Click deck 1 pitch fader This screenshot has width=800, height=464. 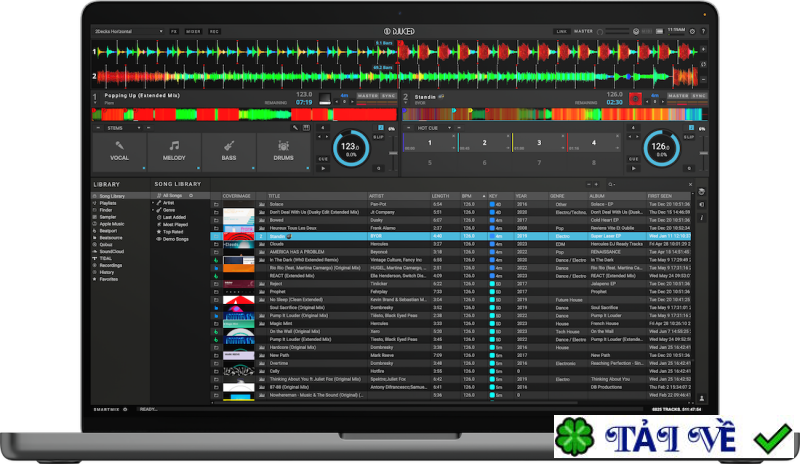pos(393,153)
